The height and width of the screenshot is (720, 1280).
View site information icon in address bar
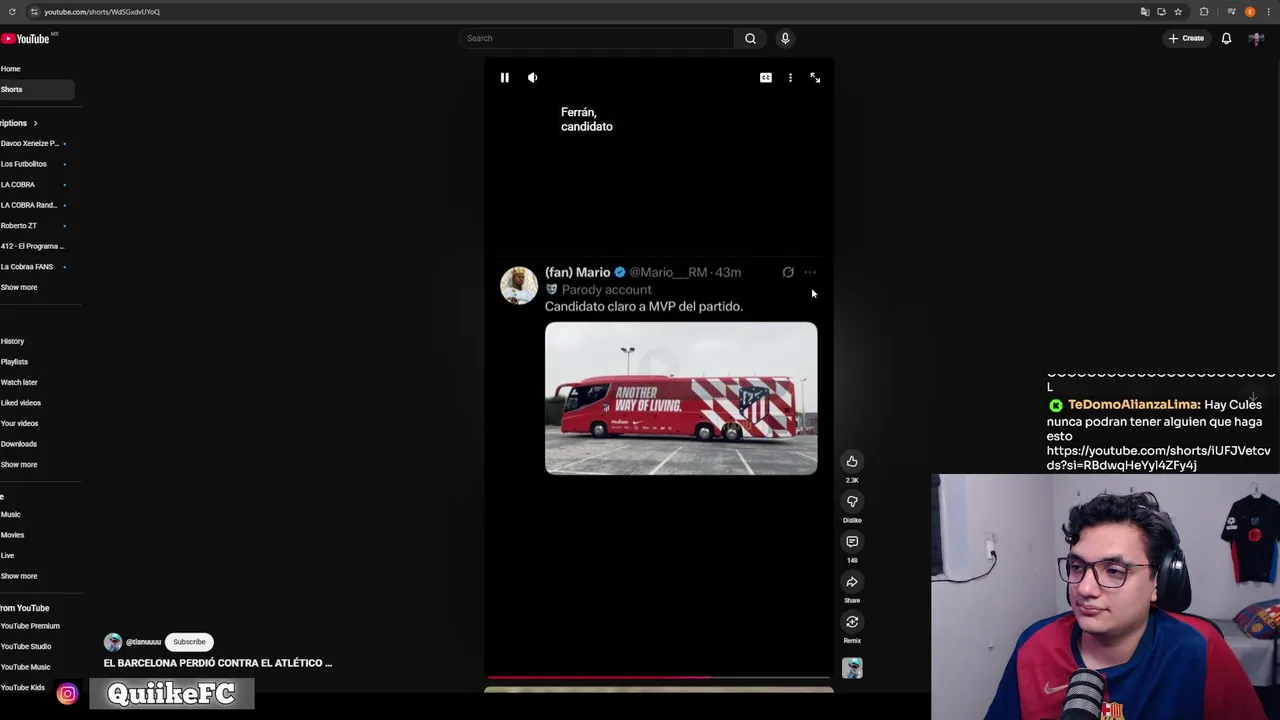pos(34,12)
